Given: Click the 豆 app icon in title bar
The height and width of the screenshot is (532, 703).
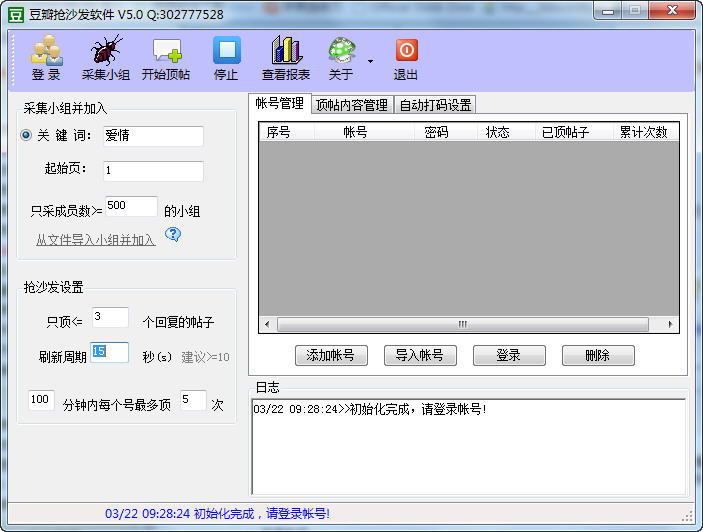Looking at the screenshot, I should click(16, 14).
